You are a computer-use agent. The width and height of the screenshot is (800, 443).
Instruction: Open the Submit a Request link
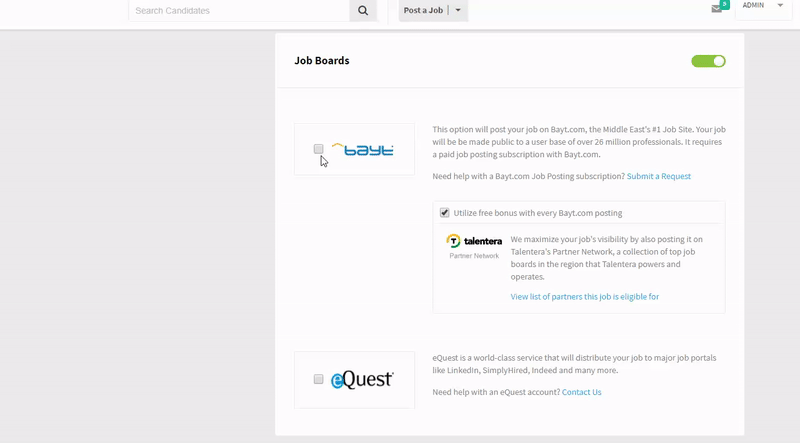tap(659, 176)
